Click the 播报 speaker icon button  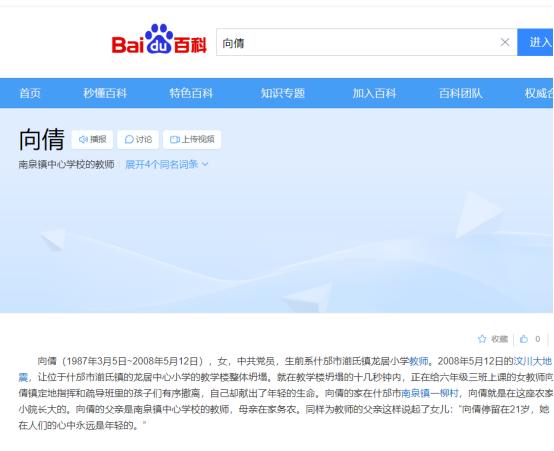83,139
